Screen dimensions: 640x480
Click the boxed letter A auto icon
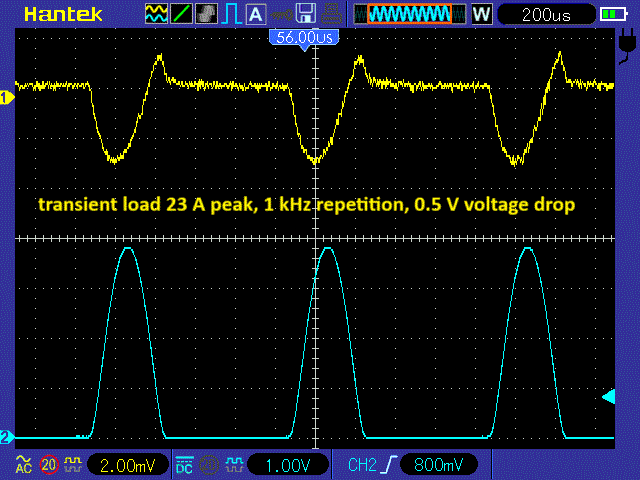click(x=256, y=14)
